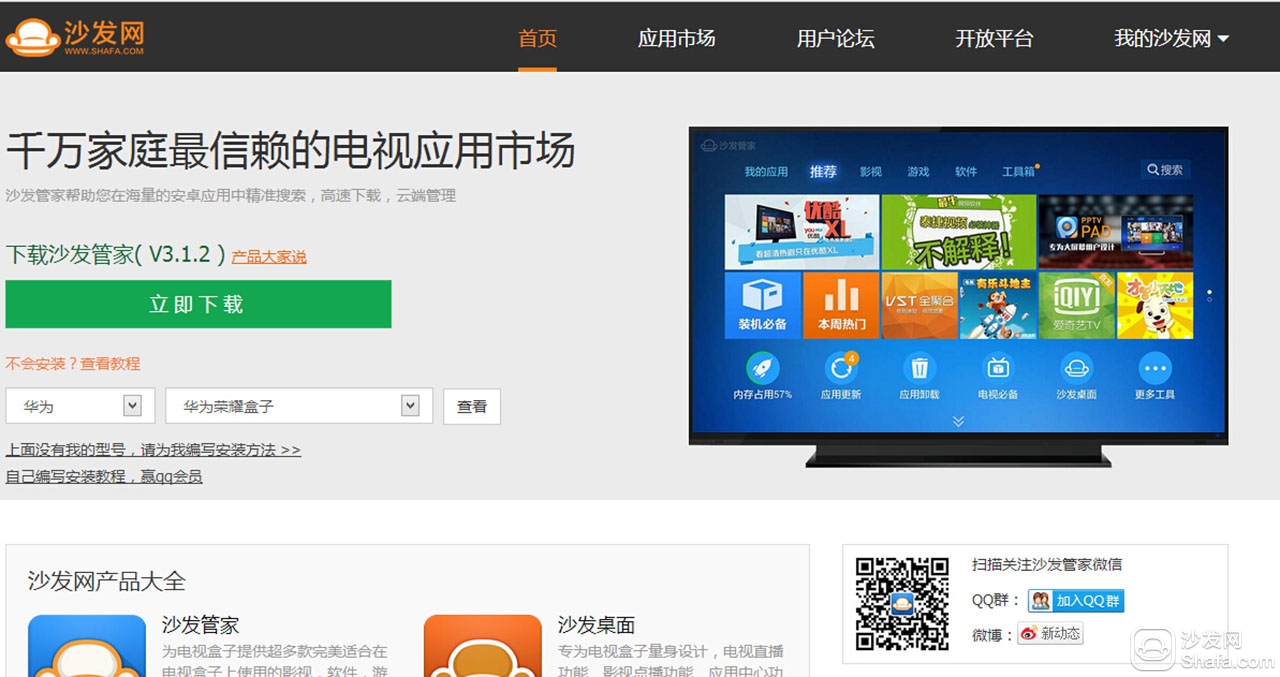
Task: Open the 爱奇艺TV tile
Action: point(1077,305)
